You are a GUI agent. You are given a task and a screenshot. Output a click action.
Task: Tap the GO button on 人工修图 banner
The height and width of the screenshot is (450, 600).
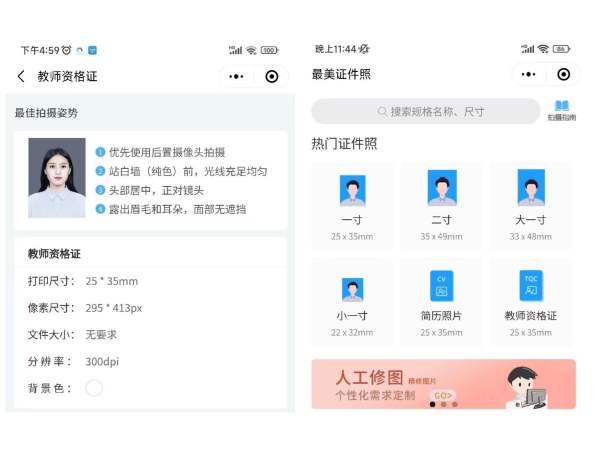click(442, 395)
